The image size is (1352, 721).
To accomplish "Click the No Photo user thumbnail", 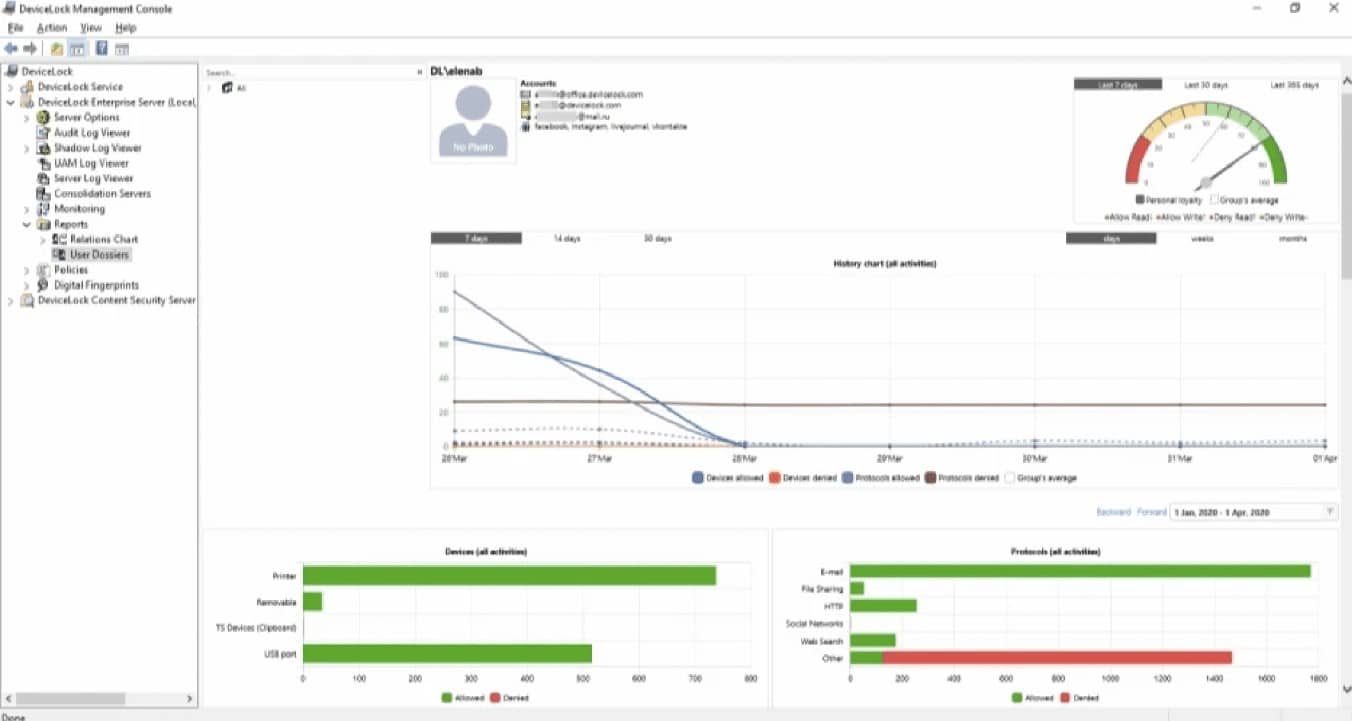I will [x=472, y=121].
